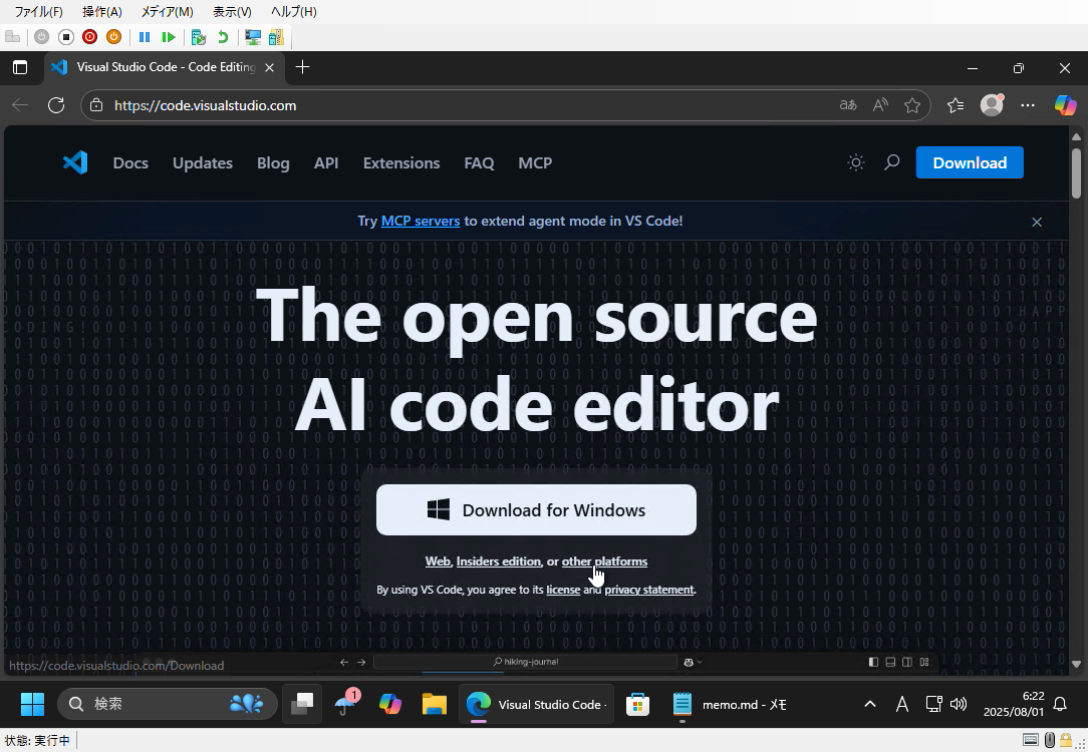
Task: Open Copilot sidebar icon in Edge
Action: 1065,105
